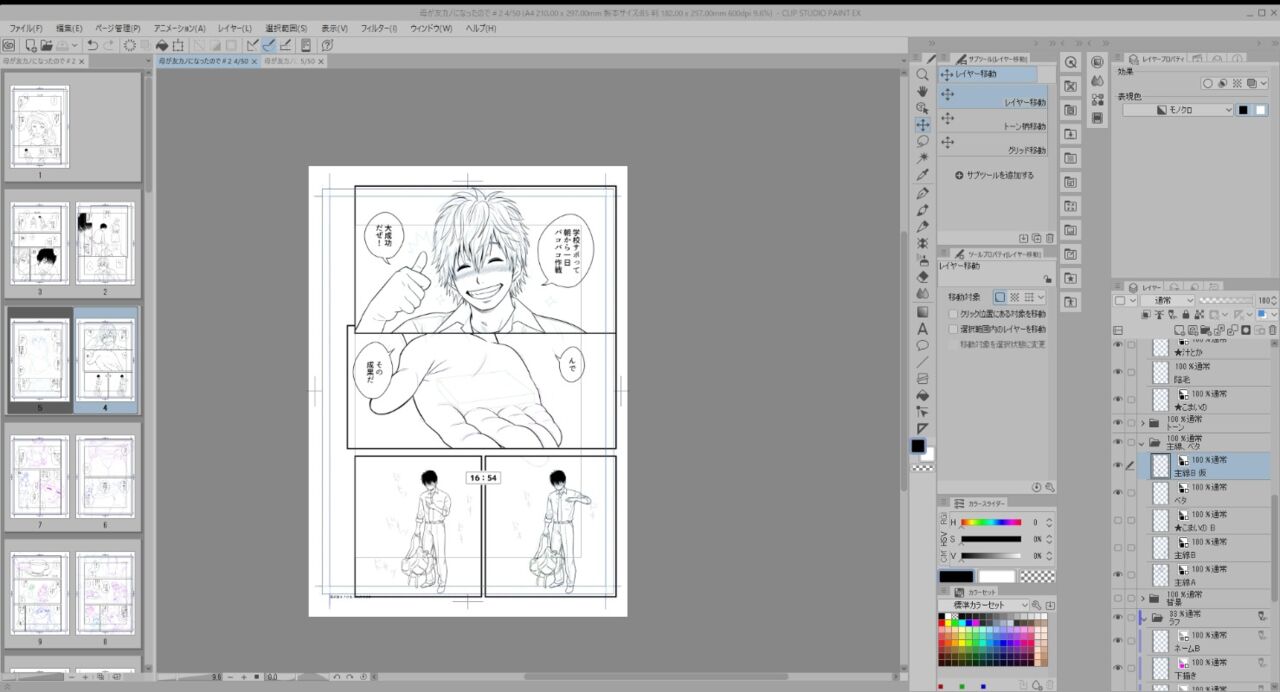Open the レイヤー(L) menu
The width and height of the screenshot is (1280, 692).
tap(235, 28)
